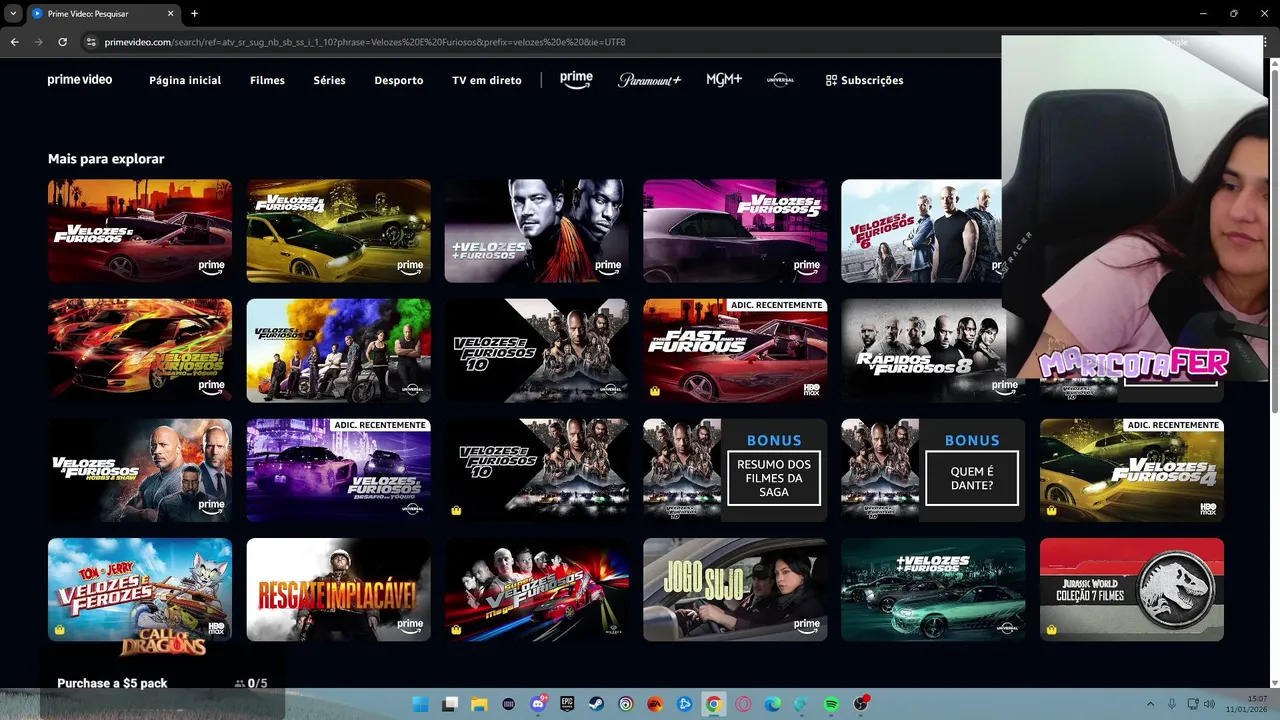Select the Paramount+ channel logo
The image size is (1280, 720).
point(649,80)
